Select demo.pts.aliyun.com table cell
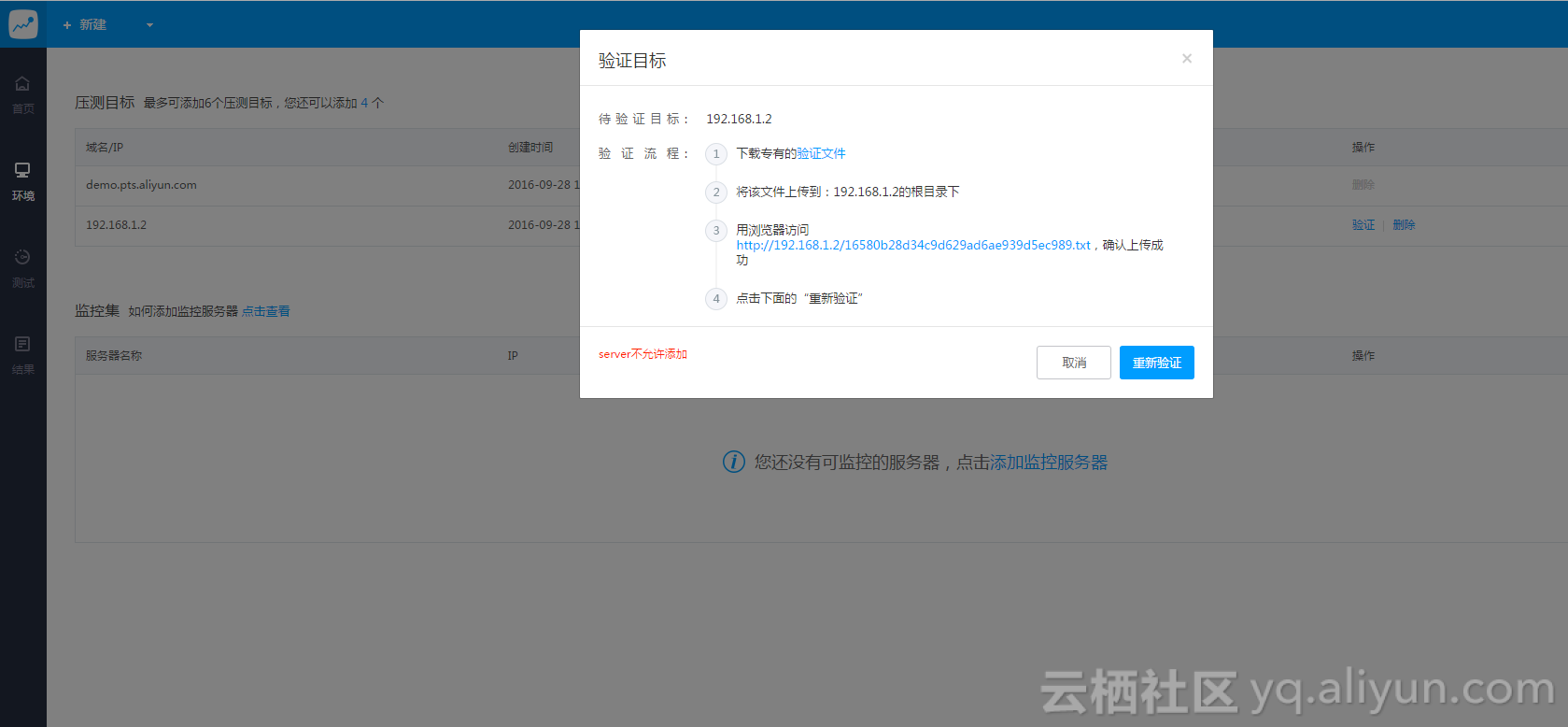1568x727 pixels. click(x=141, y=185)
